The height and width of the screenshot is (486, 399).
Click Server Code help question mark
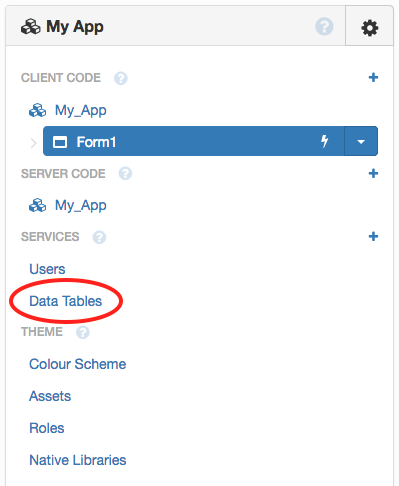125,174
